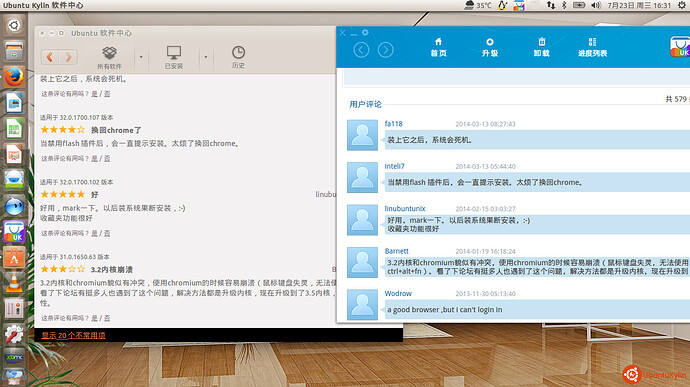Open the Files manager in launcher
This screenshot has width=690, height=387.
[14, 51]
